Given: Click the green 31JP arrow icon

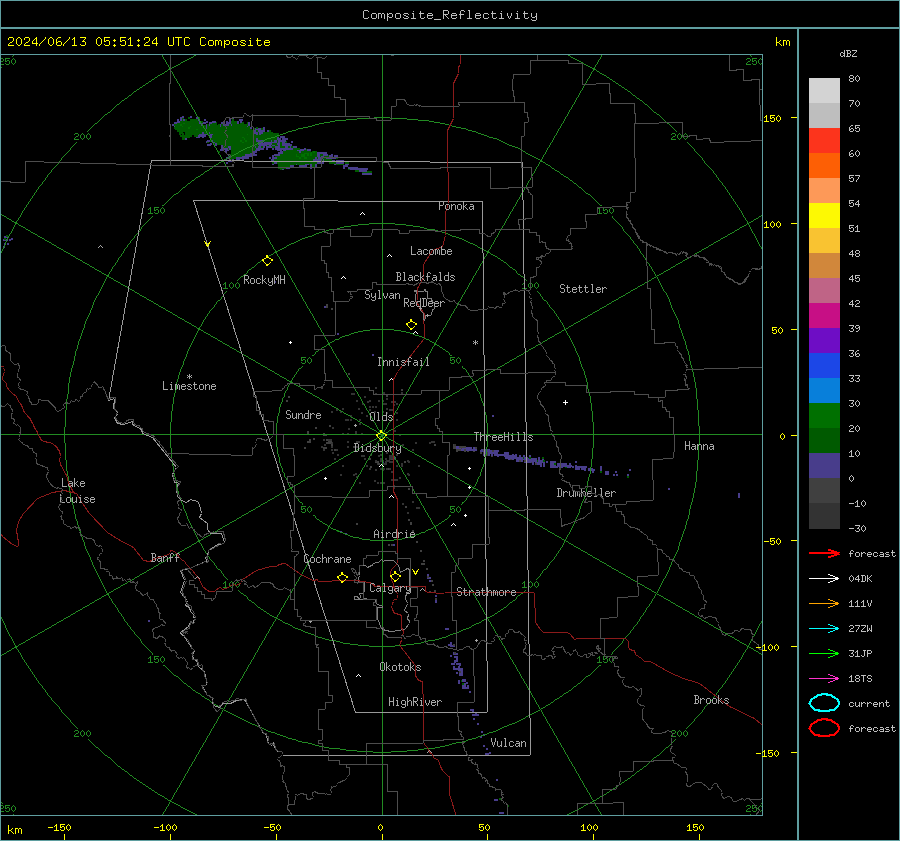Looking at the screenshot, I should click(824, 653).
